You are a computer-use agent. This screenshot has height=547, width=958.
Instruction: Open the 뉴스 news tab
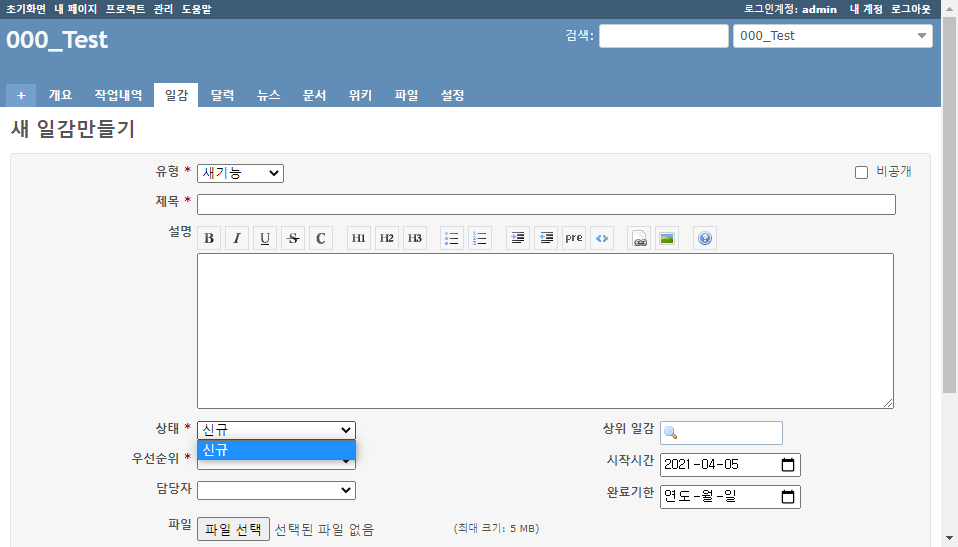pyautogui.click(x=268, y=95)
